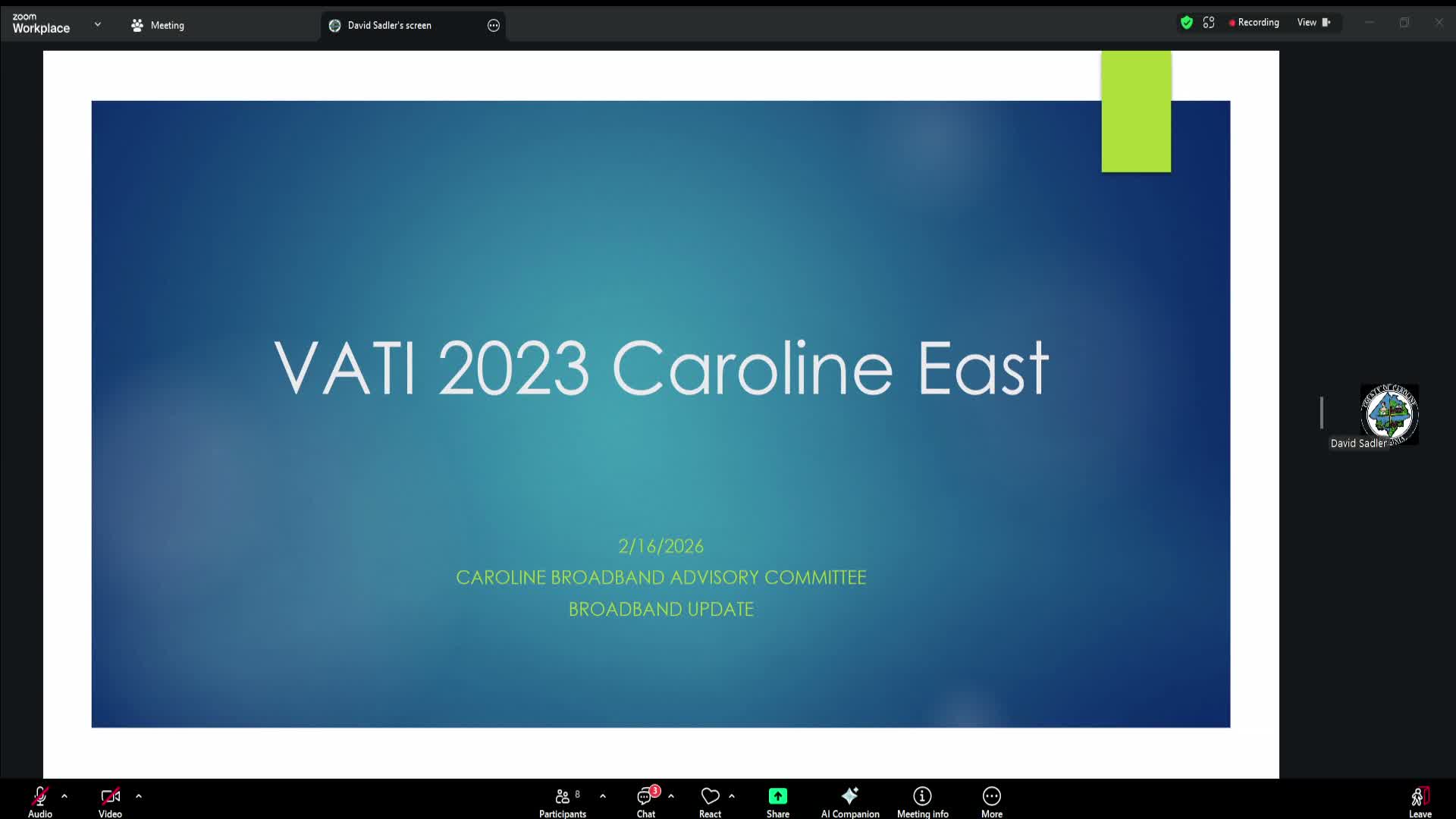Switch to the Meeting tab
Viewport: 1456px width, 819px height.
point(158,25)
